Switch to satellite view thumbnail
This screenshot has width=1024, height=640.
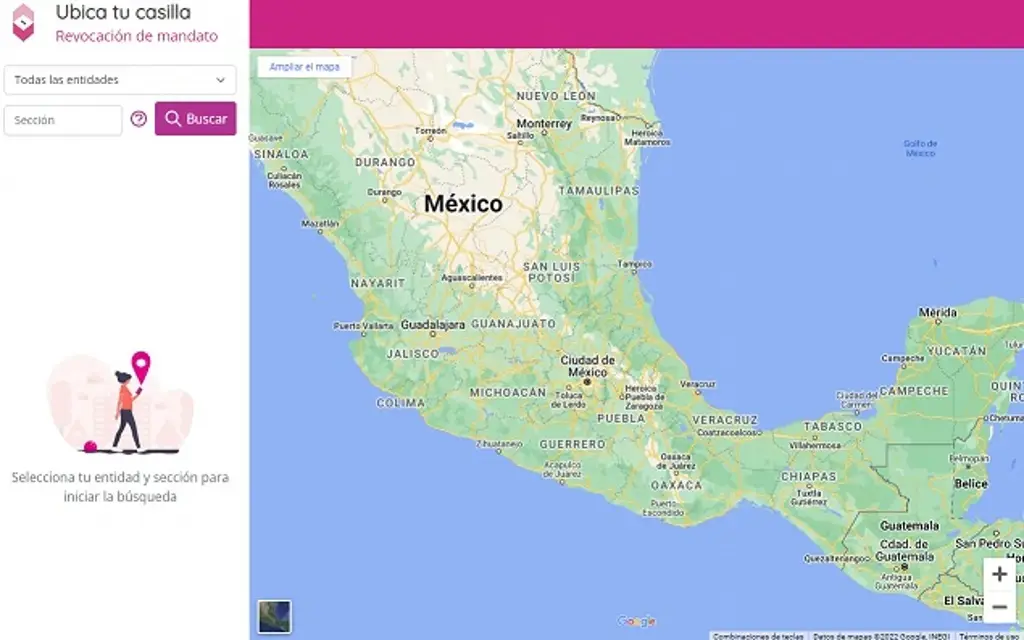274,616
